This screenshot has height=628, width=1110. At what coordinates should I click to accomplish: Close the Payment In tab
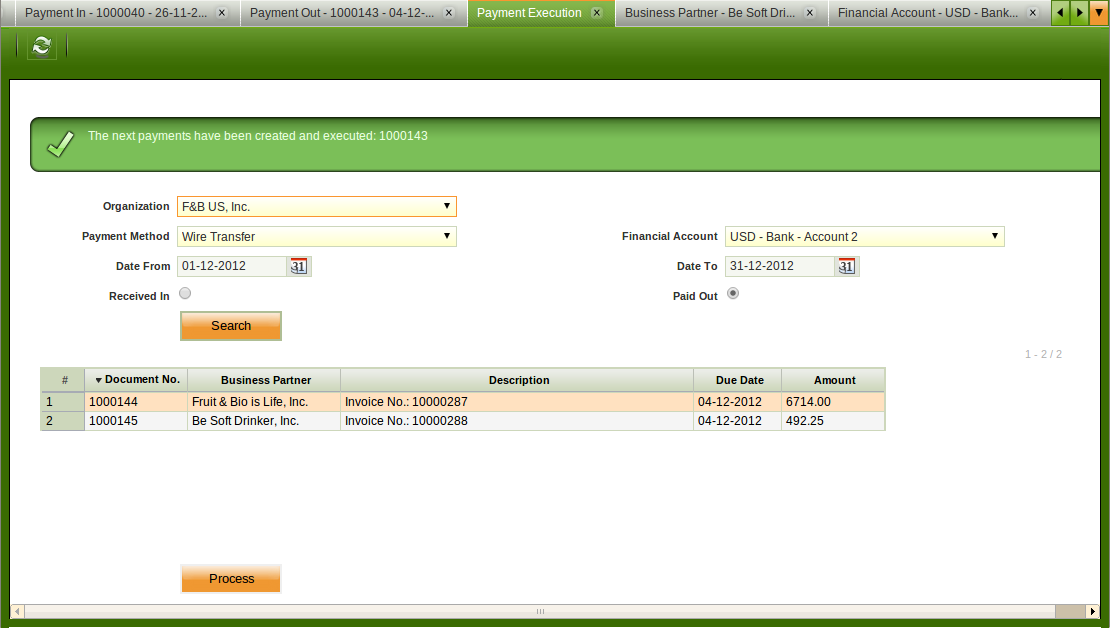point(221,13)
